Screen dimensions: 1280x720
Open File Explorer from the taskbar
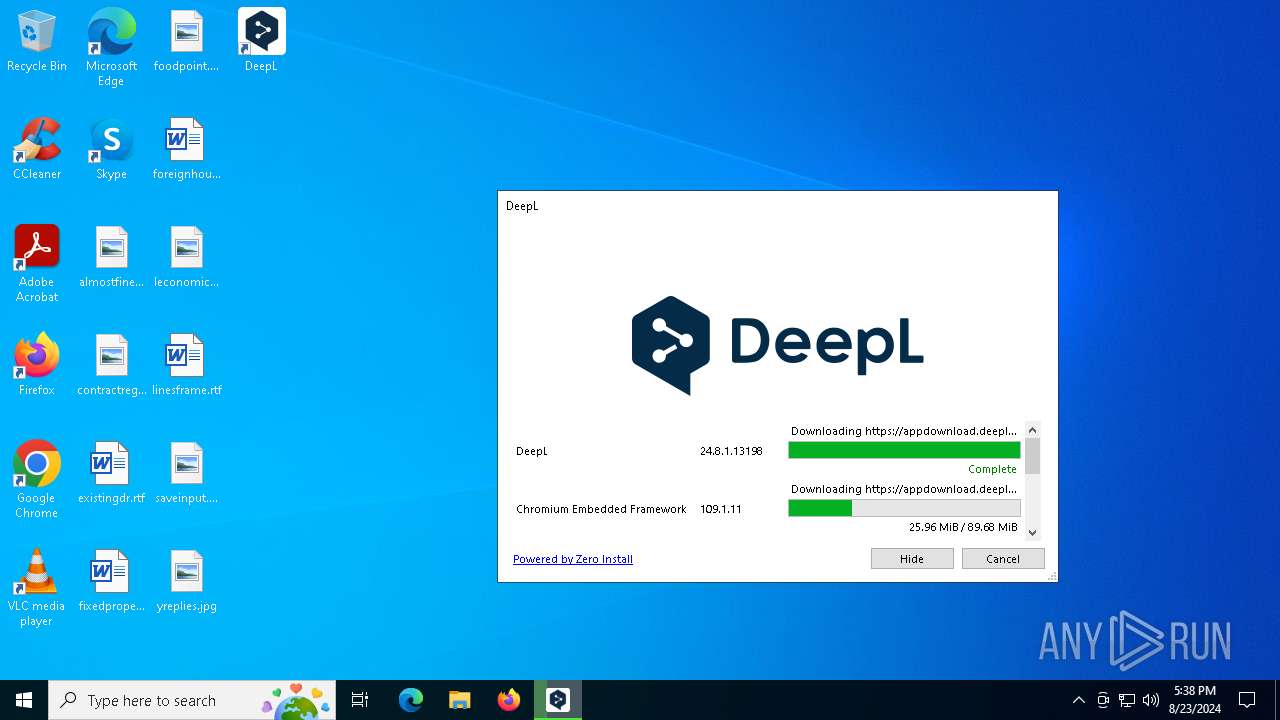pyautogui.click(x=459, y=700)
